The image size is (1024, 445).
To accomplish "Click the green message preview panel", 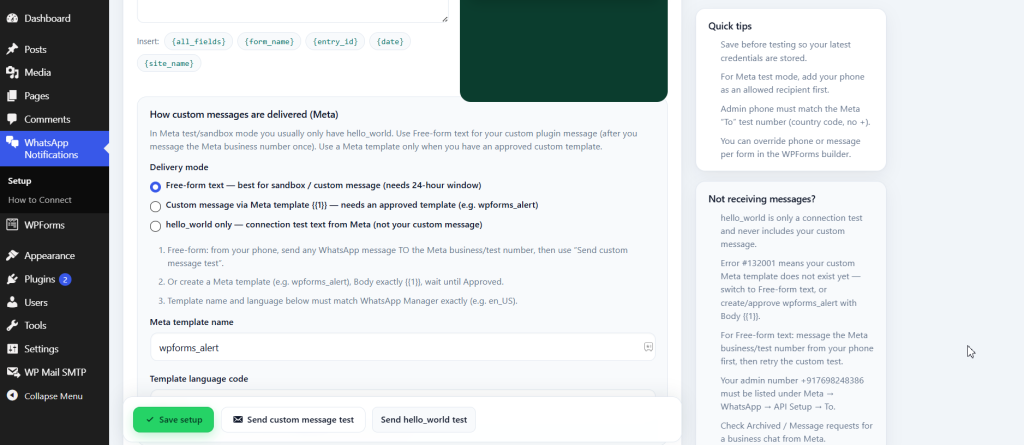I will point(564,50).
